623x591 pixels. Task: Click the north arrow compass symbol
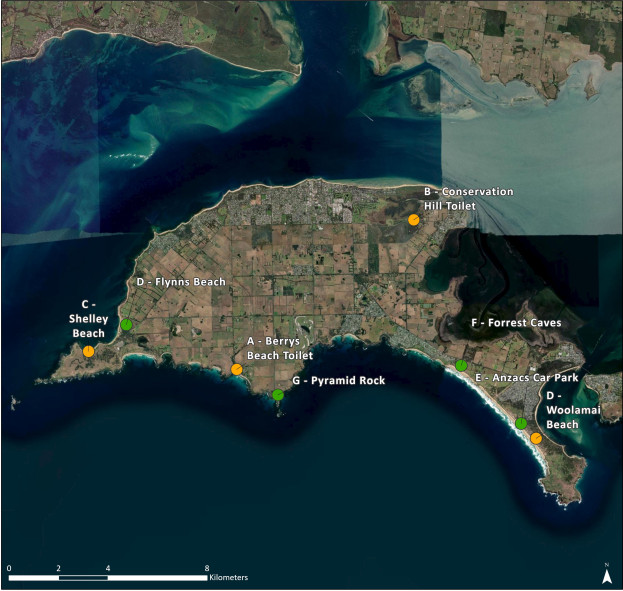[606, 575]
